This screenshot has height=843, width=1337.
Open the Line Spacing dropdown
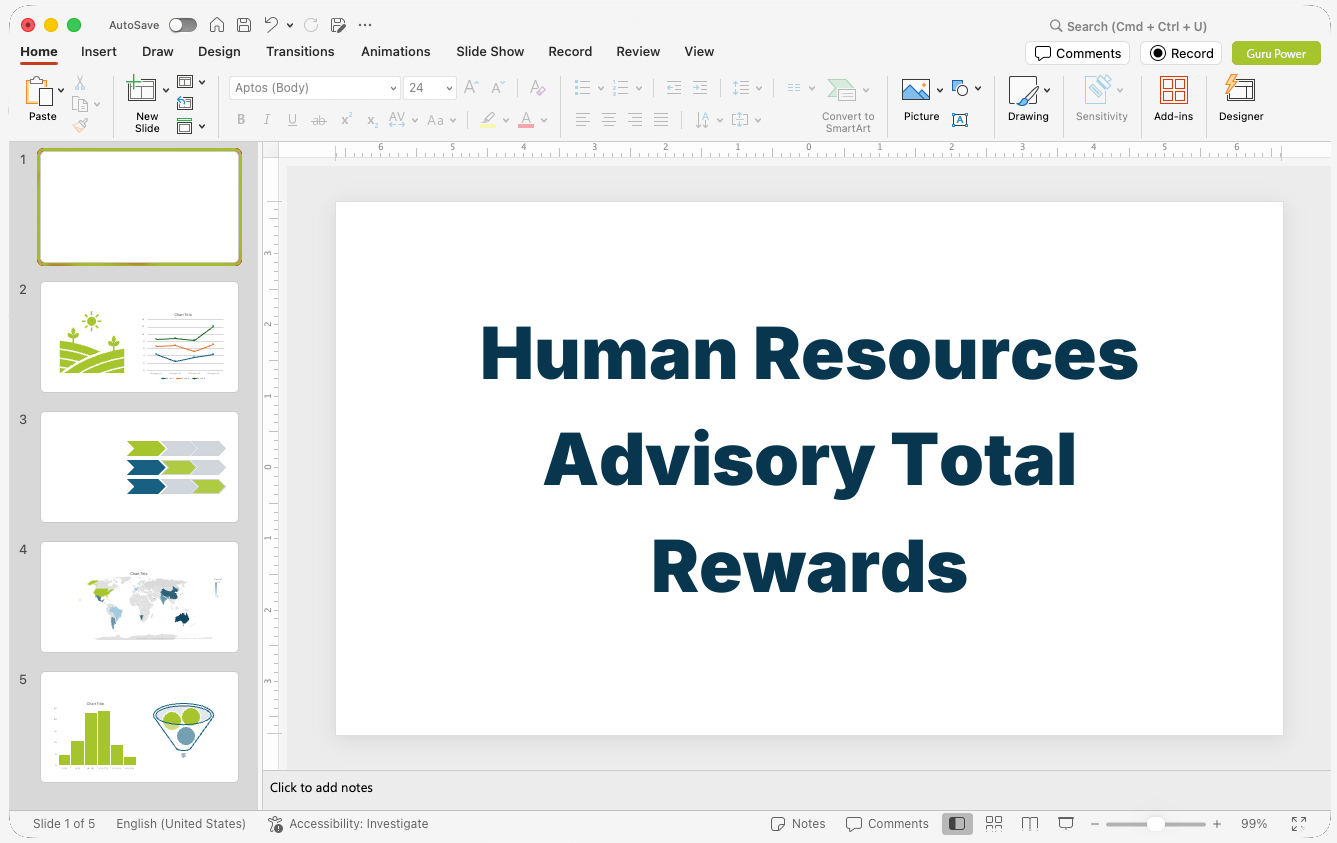746,88
